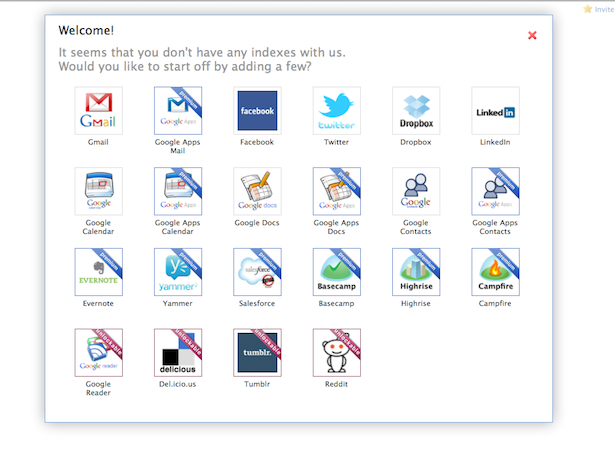Click the 'LinkedIn' caption text
This screenshot has width=615, height=450.
coord(495,142)
